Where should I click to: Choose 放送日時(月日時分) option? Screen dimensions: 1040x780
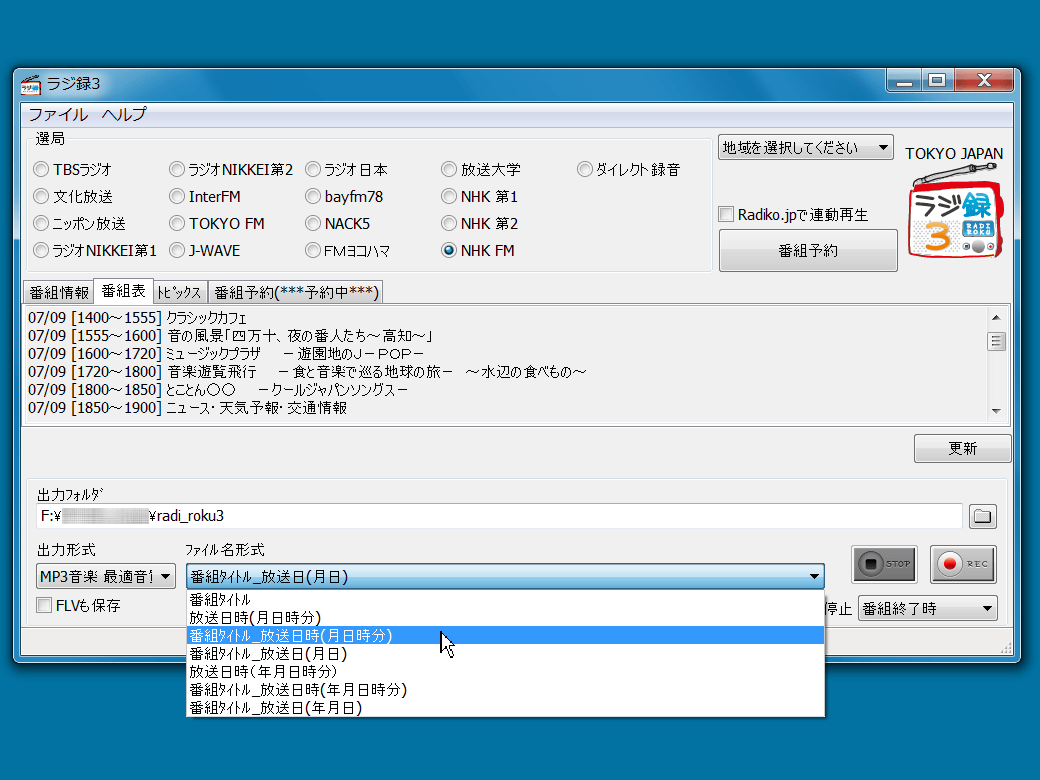pos(505,618)
